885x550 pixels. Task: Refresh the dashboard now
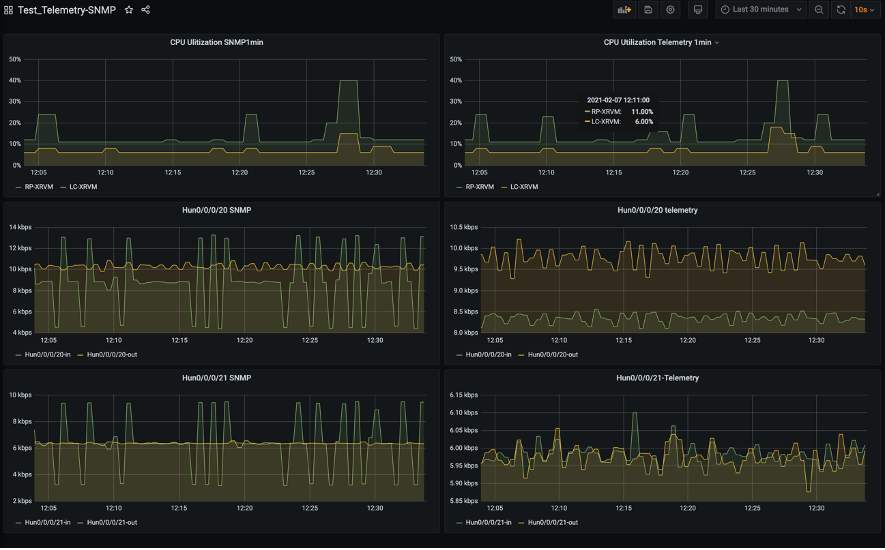[x=841, y=10]
